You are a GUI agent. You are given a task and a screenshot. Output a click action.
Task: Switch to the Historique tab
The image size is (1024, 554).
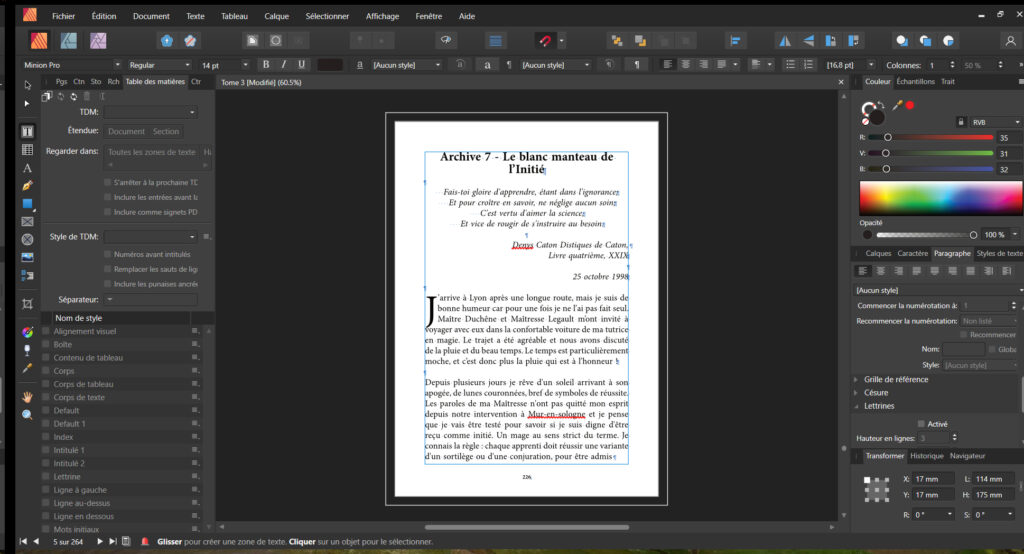(927, 456)
